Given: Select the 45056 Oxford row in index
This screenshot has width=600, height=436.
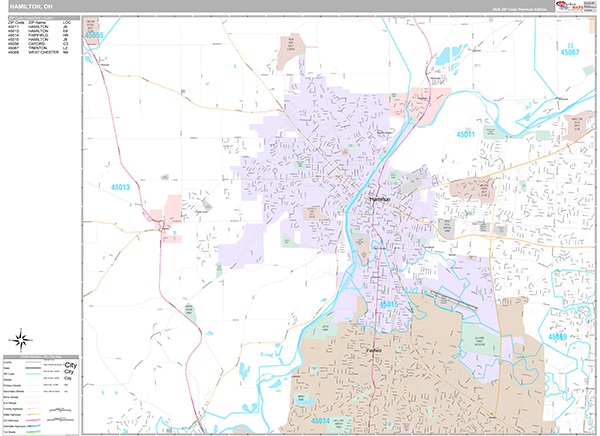Looking at the screenshot, I should pyautogui.click(x=40, y=43).
